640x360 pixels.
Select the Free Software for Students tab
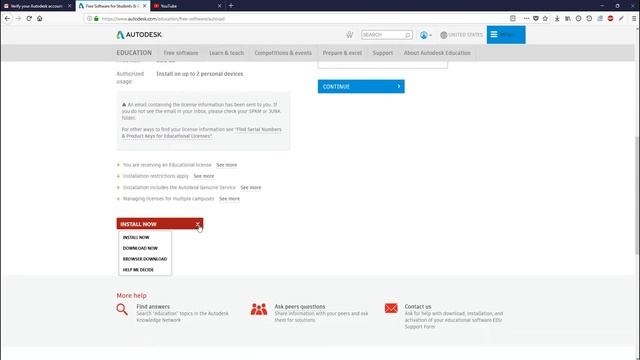112,6
